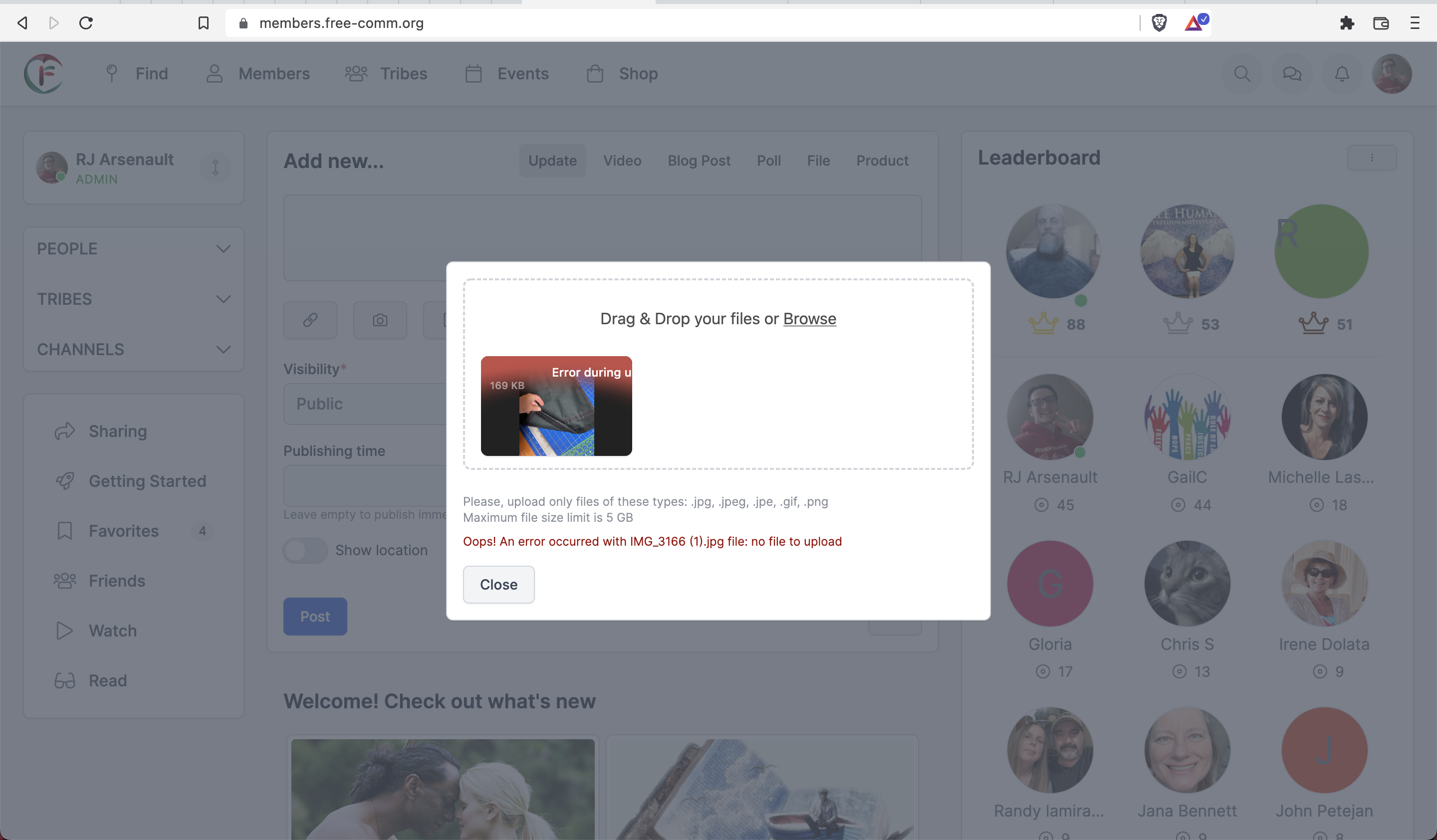The image size is (1437, 840).
Task: Click the link attachment icon
Action: [x=310, y=320]
